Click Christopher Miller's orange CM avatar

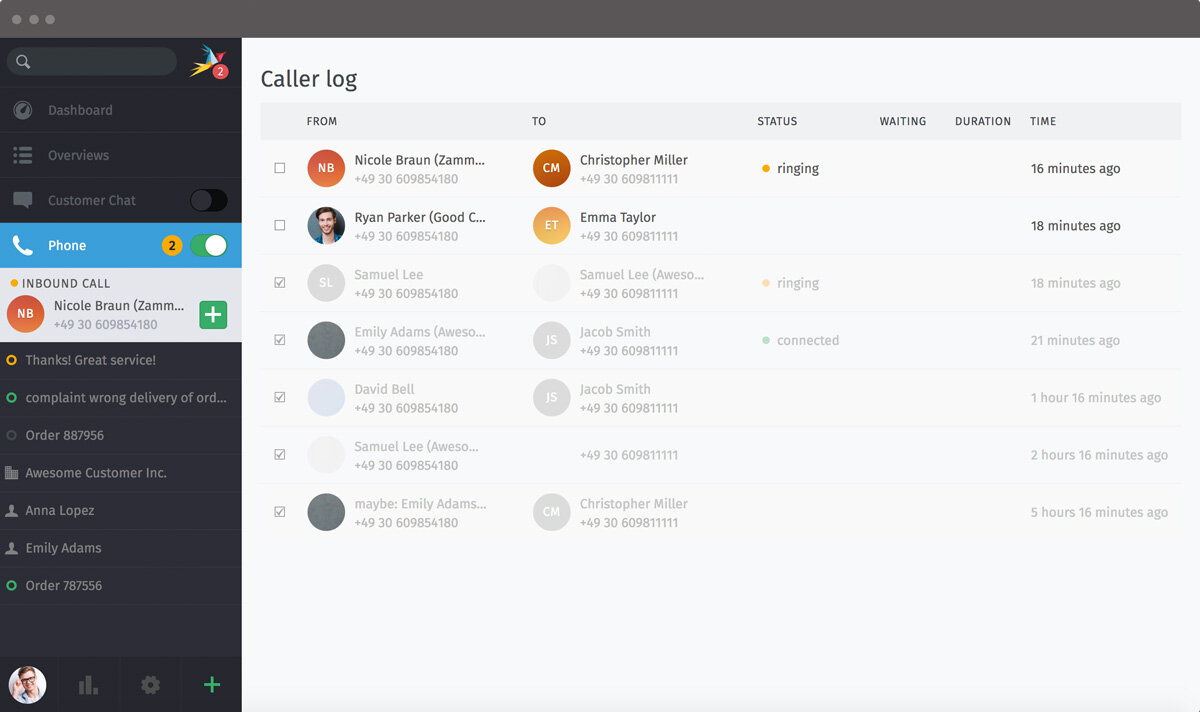point(551,168)
